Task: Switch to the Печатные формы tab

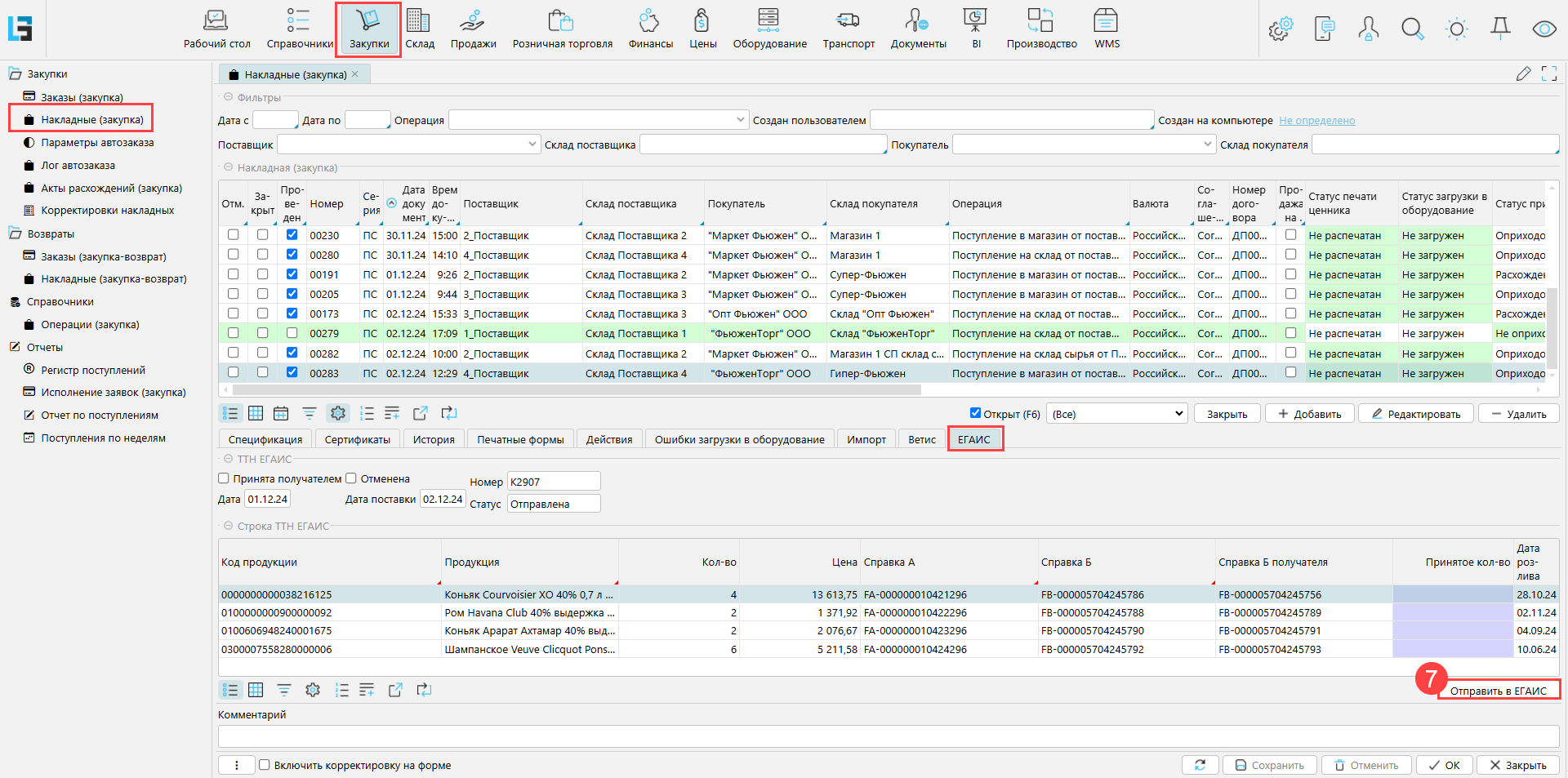Action: [520, 439]
